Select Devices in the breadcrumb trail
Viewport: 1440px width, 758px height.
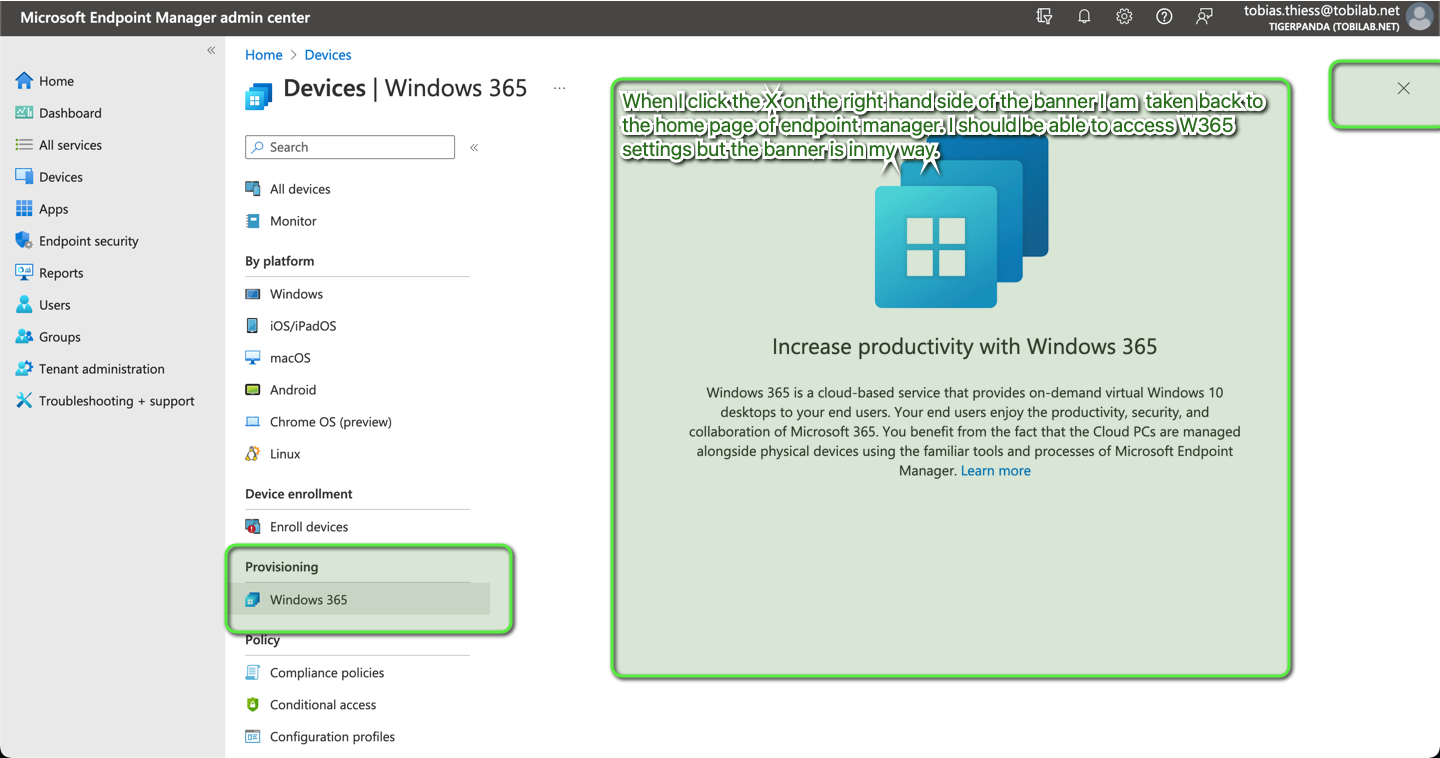pyautogui.click(x=327, y=54)
